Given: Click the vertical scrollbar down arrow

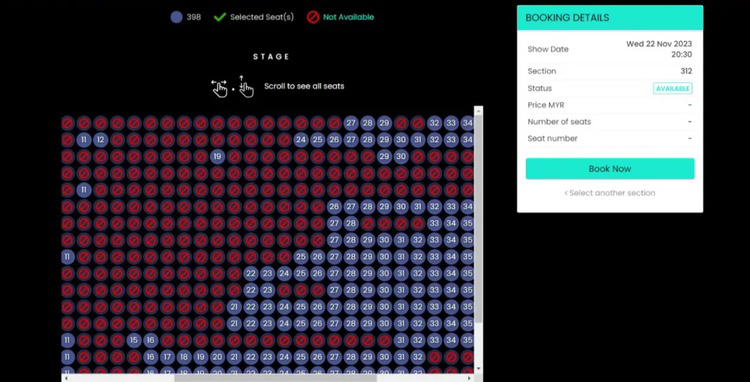Looking at the screenshot, I should click(478, 369).
